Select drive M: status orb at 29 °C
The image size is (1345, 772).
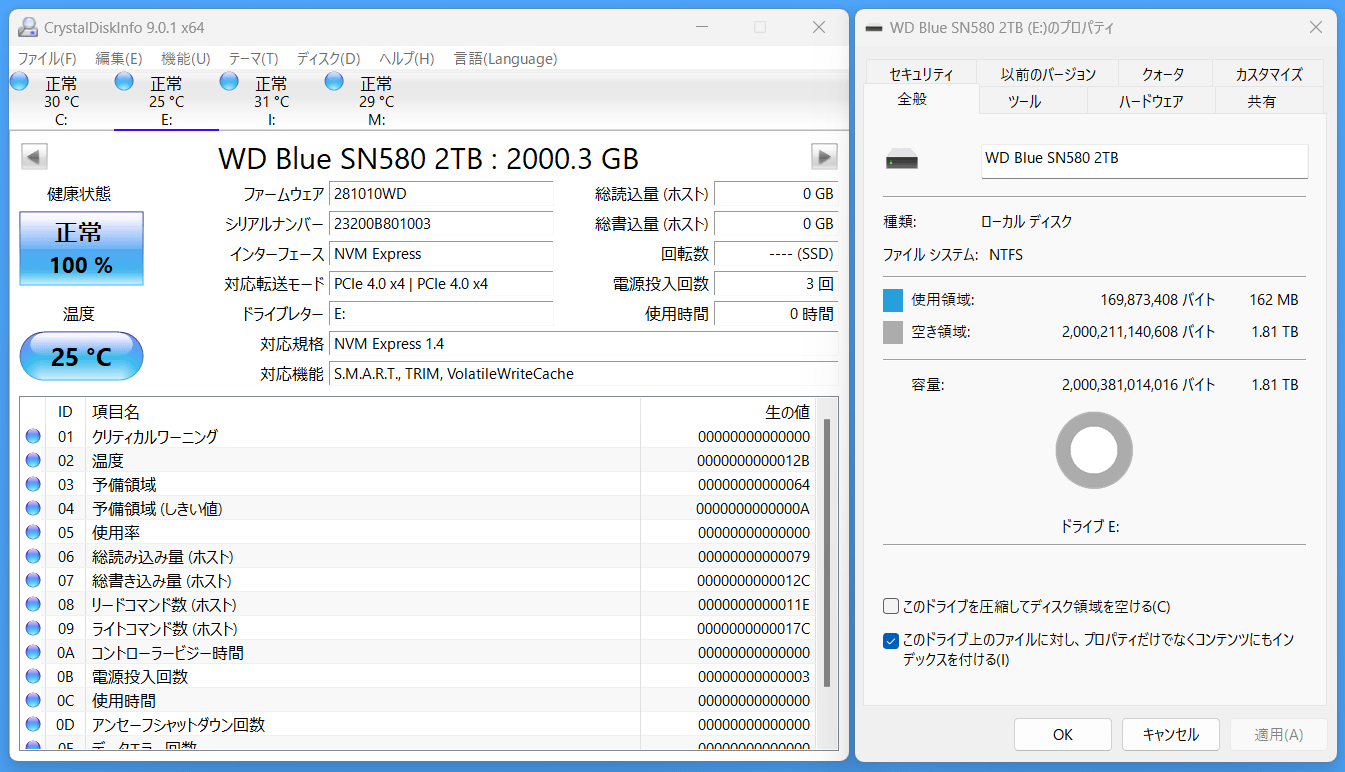click(x=334, y=81)
